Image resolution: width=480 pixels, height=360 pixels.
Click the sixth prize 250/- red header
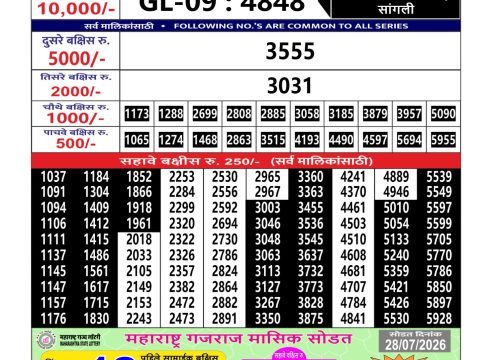coord(246,161)
